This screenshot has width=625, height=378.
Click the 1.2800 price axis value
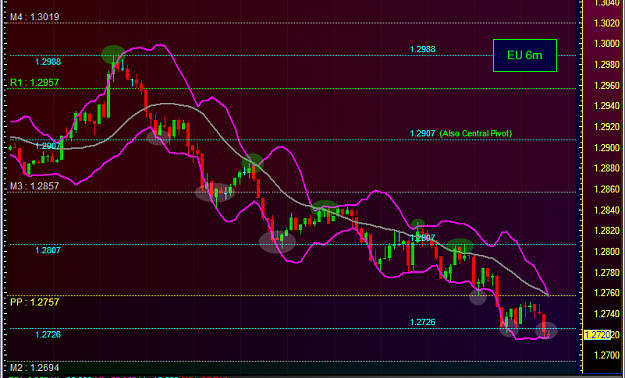tap(608, 252)
